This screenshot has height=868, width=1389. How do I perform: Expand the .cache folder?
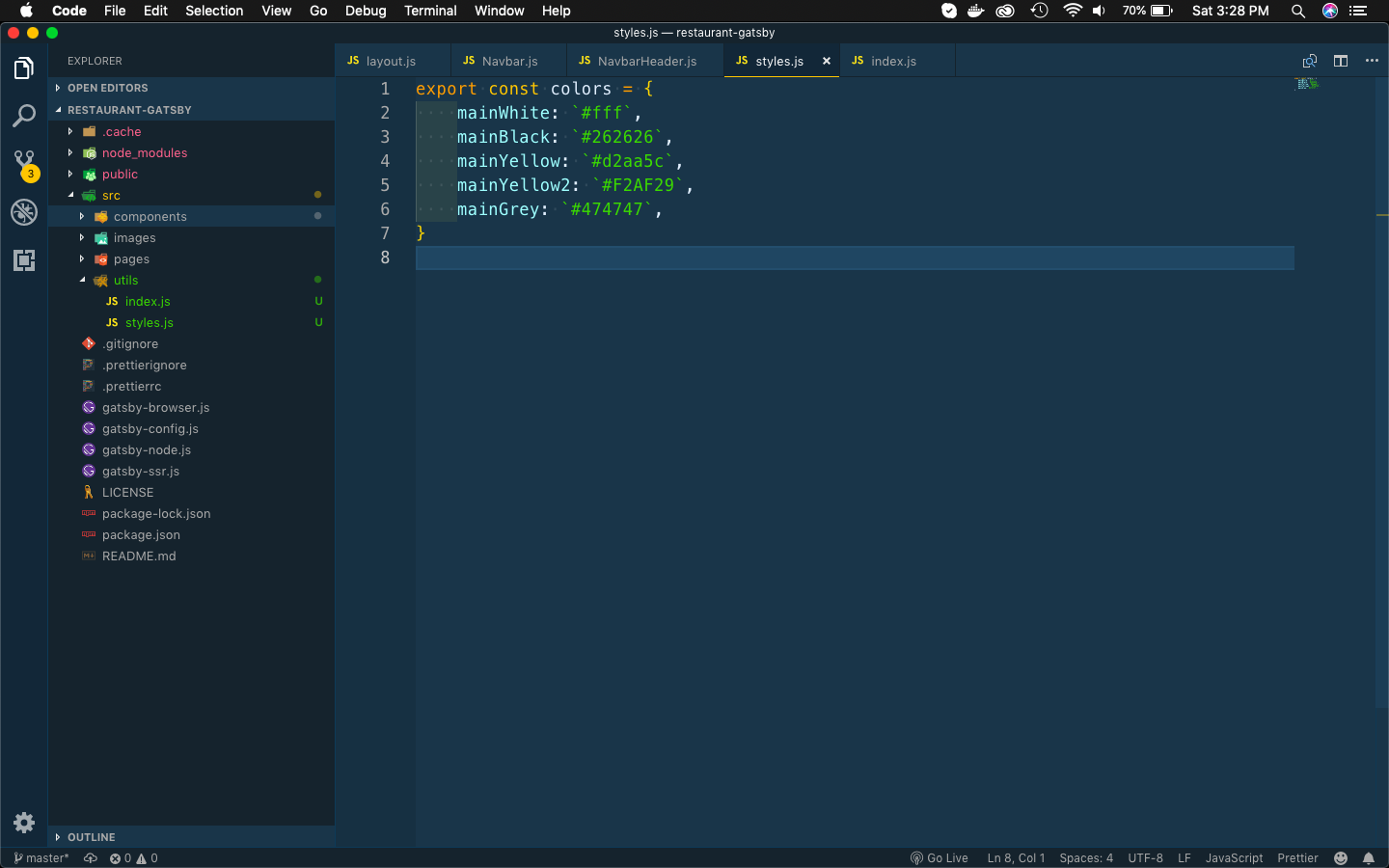click(191, 132)
